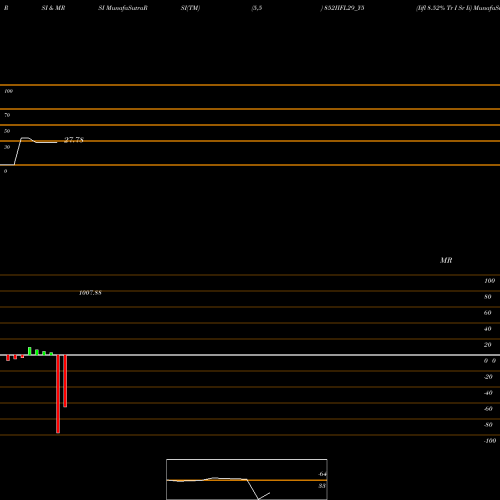Click the -80 label on MR axis
The height and width of the screenshot is (500, 500).
tap(488, 425)
